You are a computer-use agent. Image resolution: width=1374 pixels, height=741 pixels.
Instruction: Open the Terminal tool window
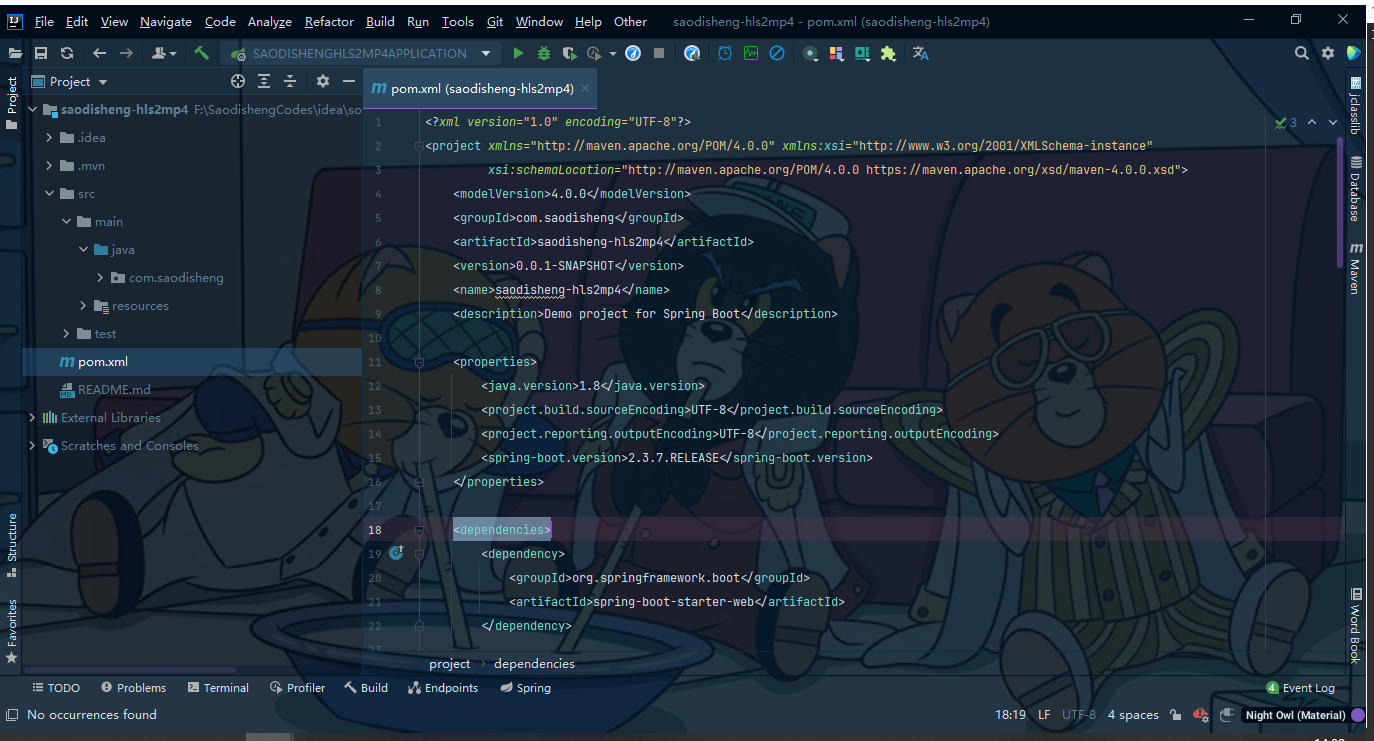pyautogui.click(x=218, y=688)
